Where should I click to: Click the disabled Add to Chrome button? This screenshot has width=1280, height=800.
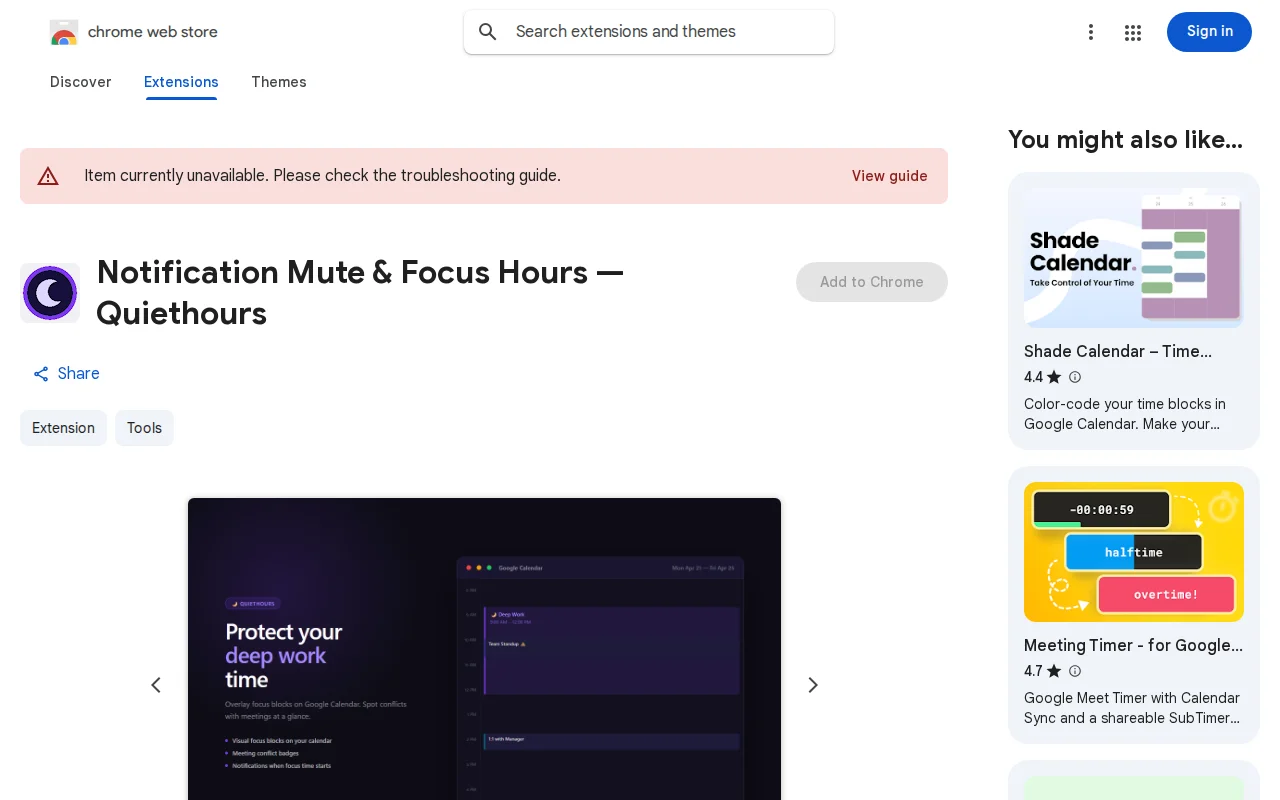872,282
